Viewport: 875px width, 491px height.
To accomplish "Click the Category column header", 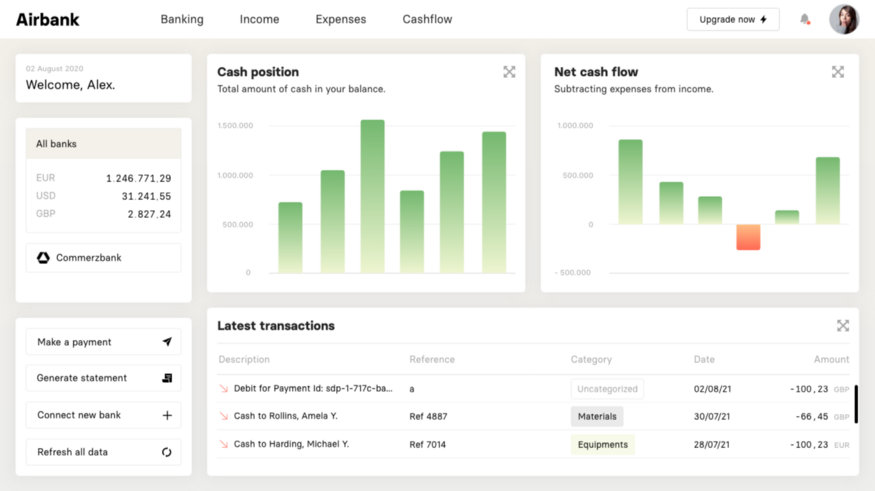I will pos(591,359).
